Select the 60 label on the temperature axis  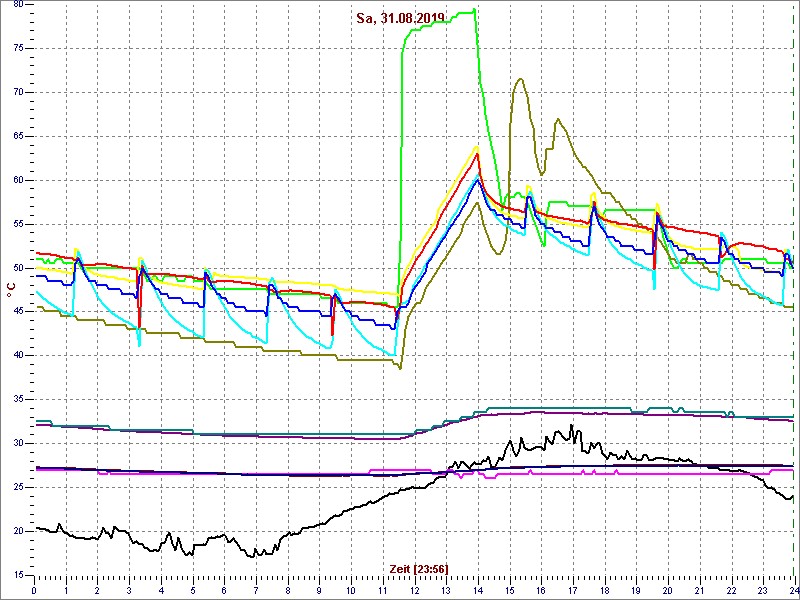coord(19,180)
